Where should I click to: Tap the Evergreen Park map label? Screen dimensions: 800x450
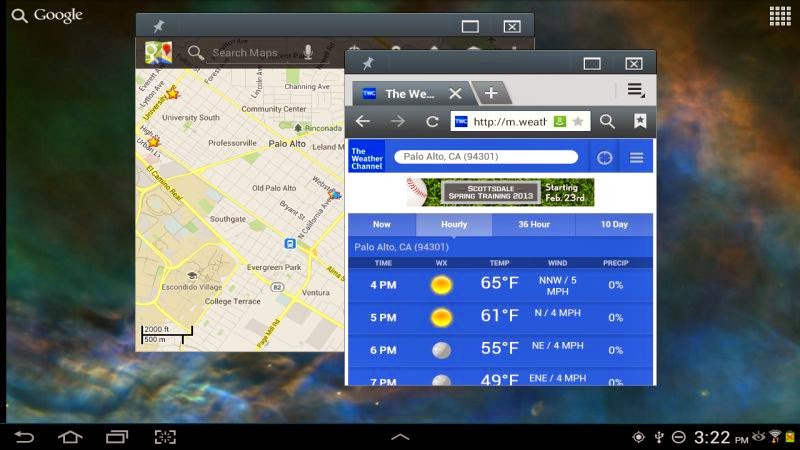pos(274,267)
